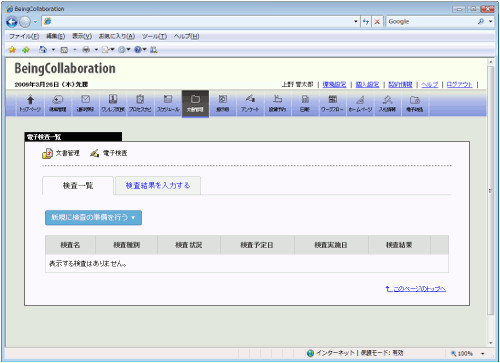Open the 個人設定 link
The image size is (500, 363).
tap(367, 85)
